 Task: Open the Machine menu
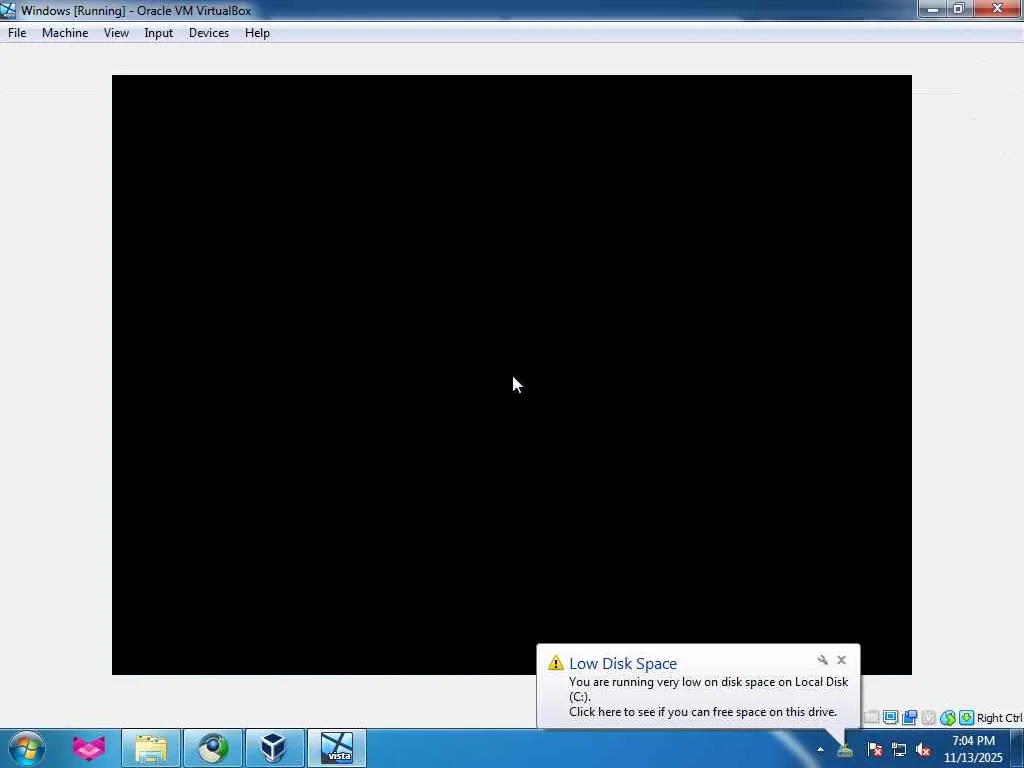pyautogui.click(x=65, y=33)
